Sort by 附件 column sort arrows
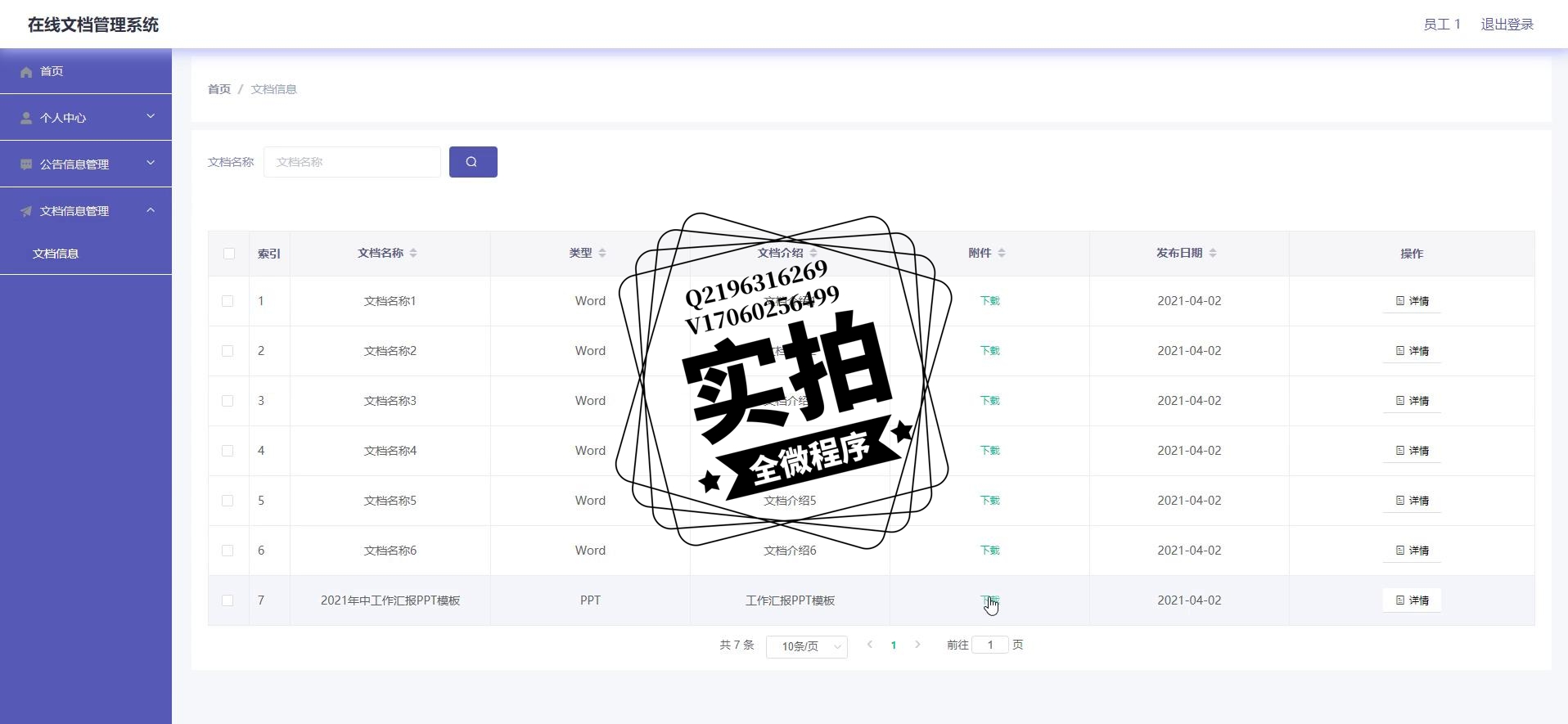 (1002, 254)
